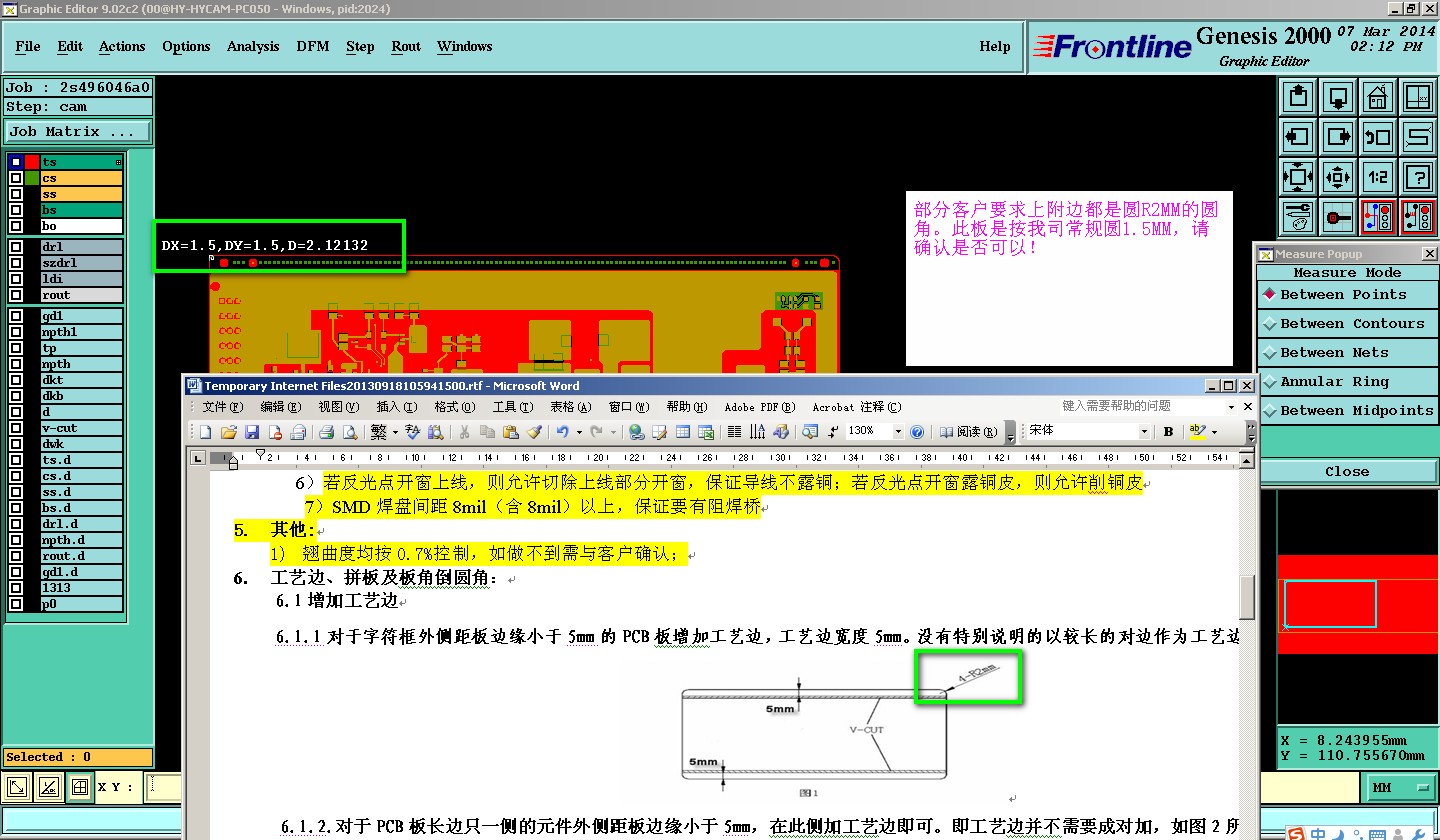Click the red color swatch beside ts
This screenshot has height=840, width=1440.
(32, 162)
